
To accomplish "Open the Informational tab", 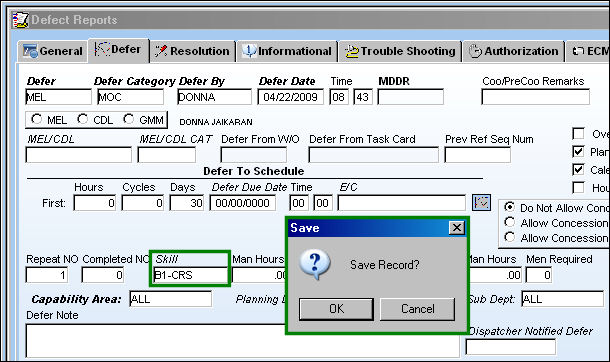I will 287,51.
